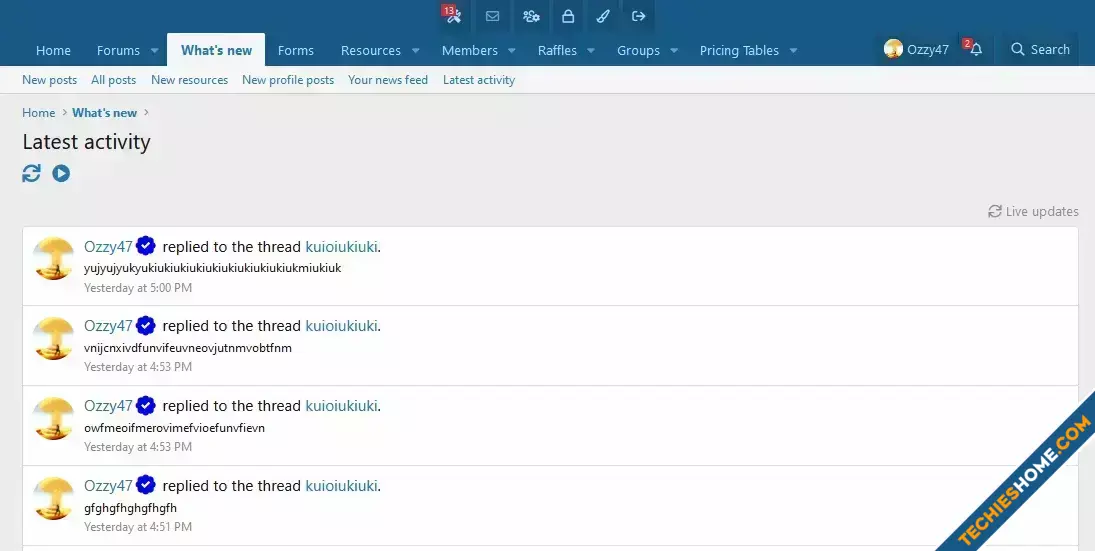Click the padlock icon in top bar
1095x551 pixels.
568,16
